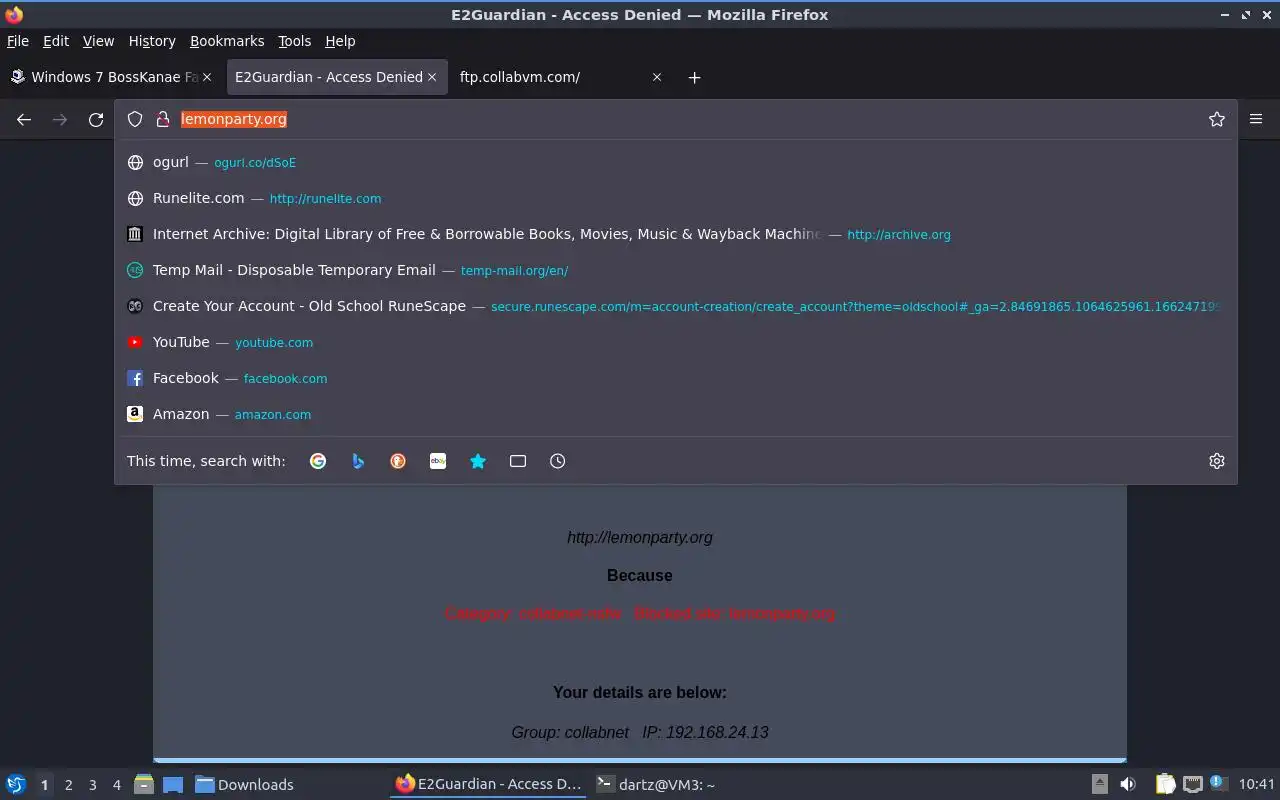
Task: Click the notification tray icon with alert
Action: (1218, 783)
